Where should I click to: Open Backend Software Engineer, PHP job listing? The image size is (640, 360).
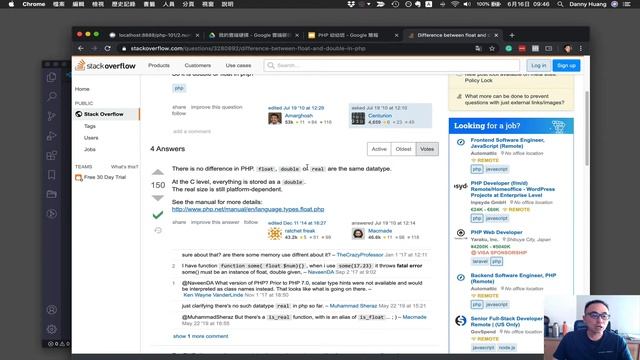coord(513,278)
